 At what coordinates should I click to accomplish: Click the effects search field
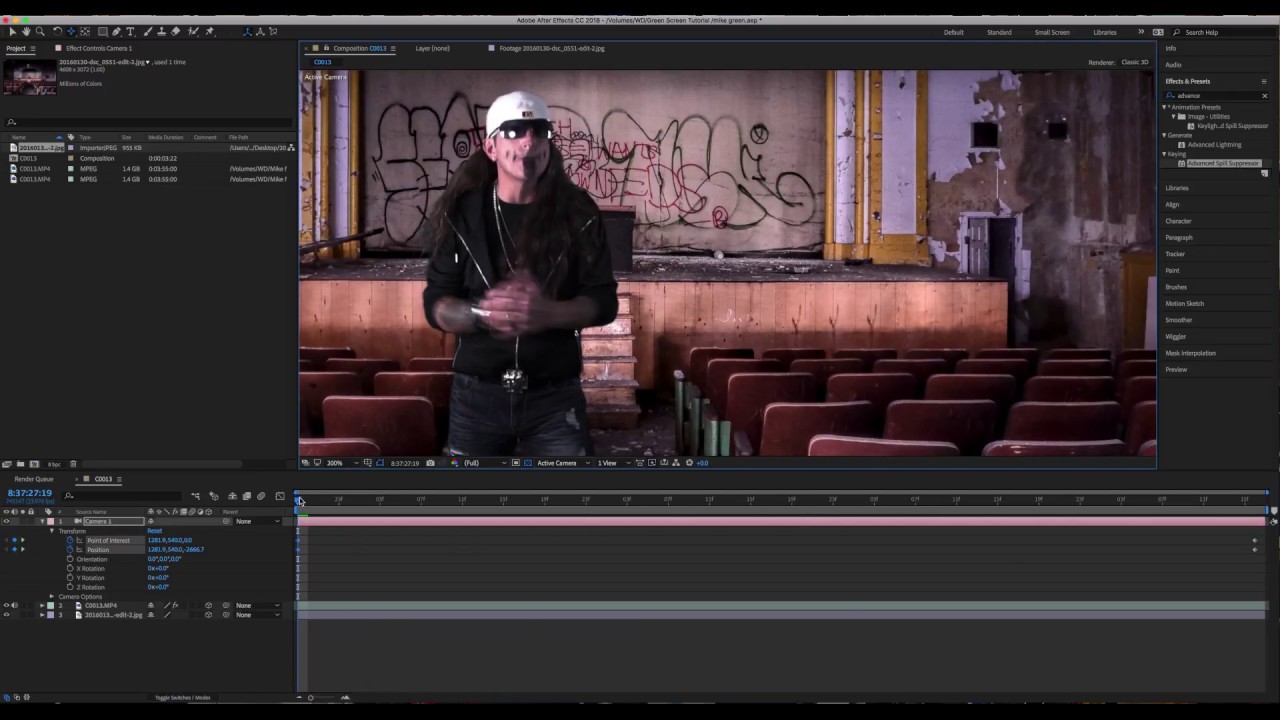coord(1216,96)
